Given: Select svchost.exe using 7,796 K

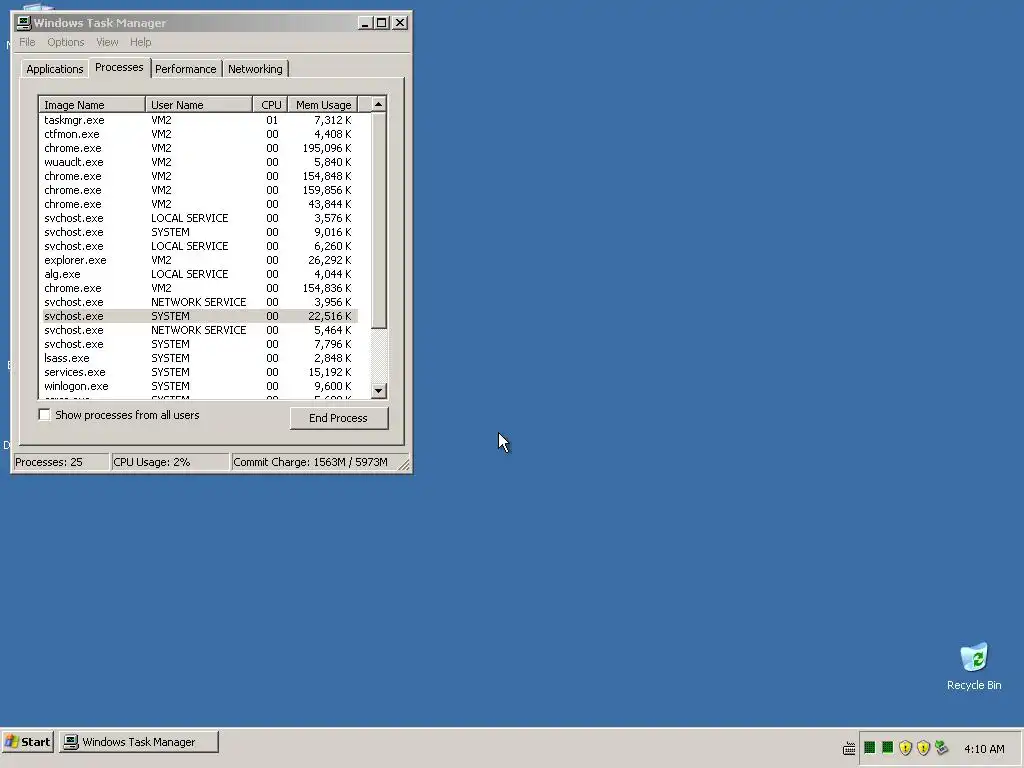Looking at the screenshot, I should tap(200, 344).
